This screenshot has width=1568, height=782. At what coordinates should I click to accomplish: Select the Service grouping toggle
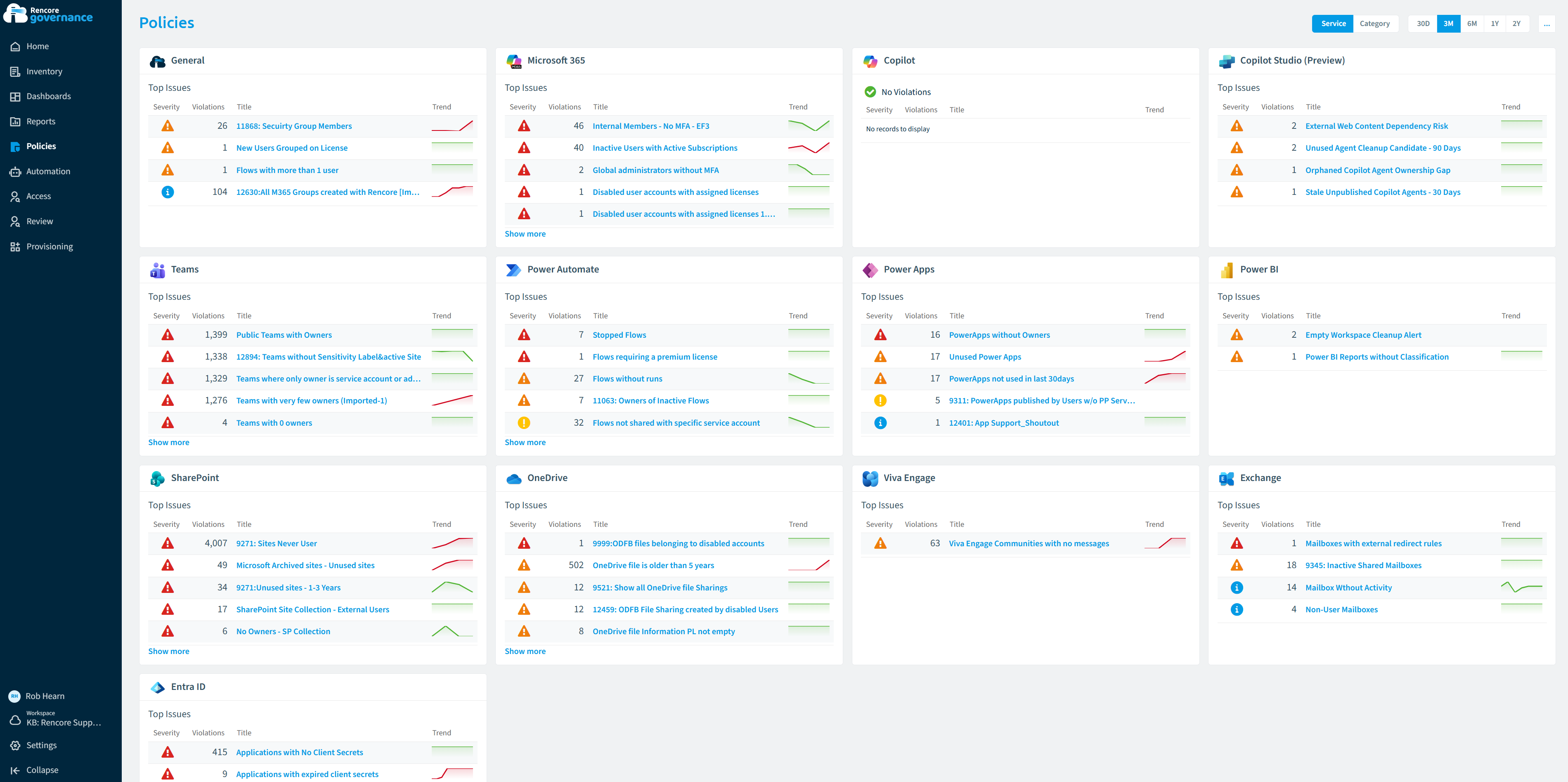point(1333,24)
